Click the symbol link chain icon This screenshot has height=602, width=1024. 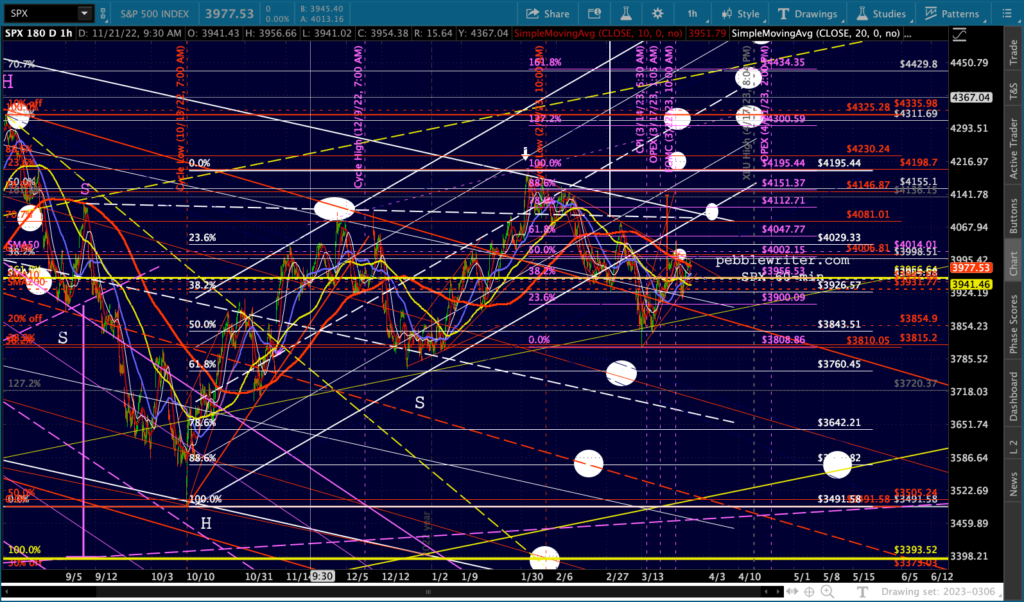coord(103,13)
